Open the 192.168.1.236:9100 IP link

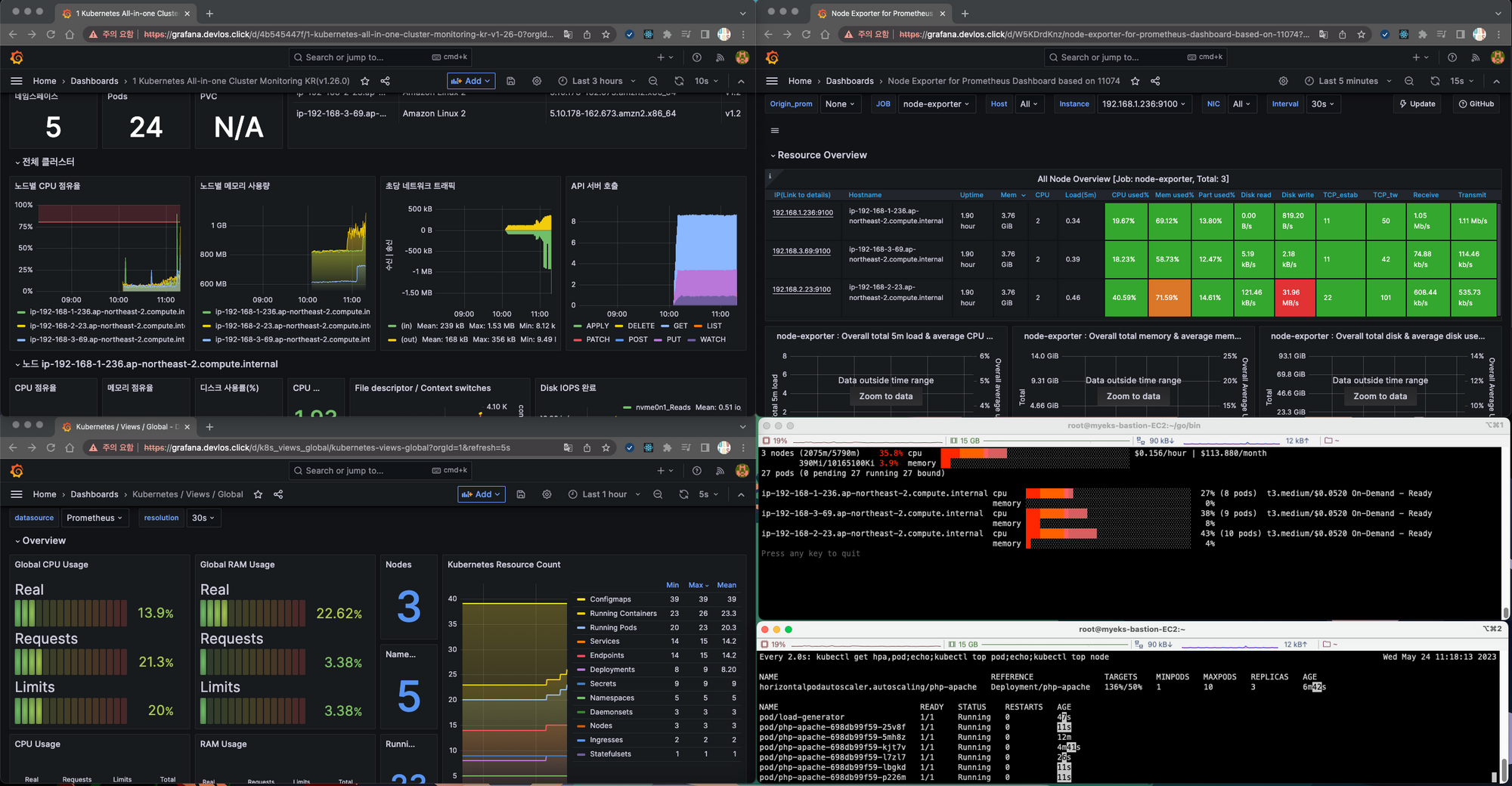point(802,213)
